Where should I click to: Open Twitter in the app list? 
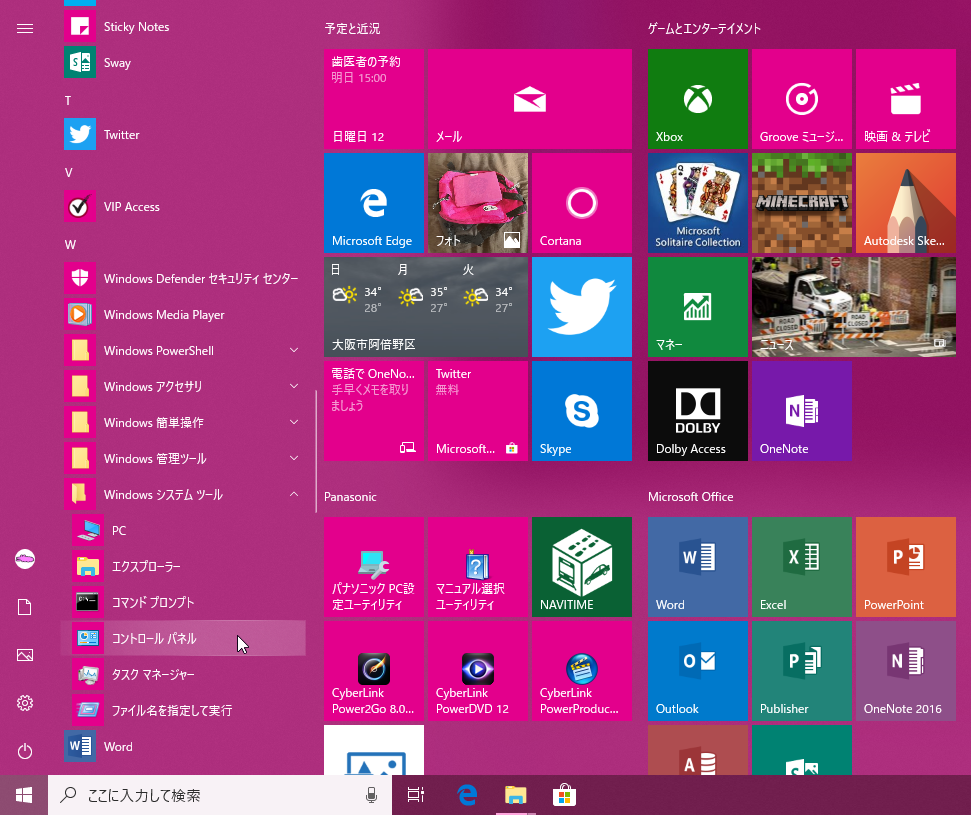tap(183, 134)
